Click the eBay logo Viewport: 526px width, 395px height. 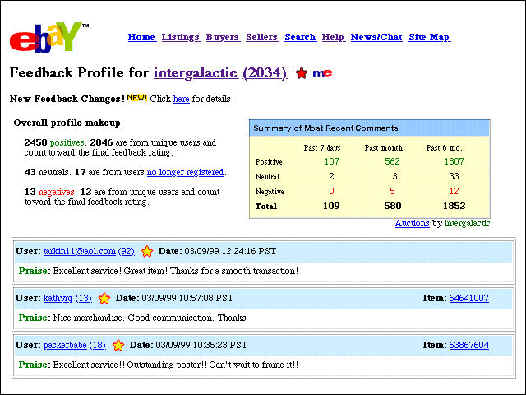click(49, 37)
